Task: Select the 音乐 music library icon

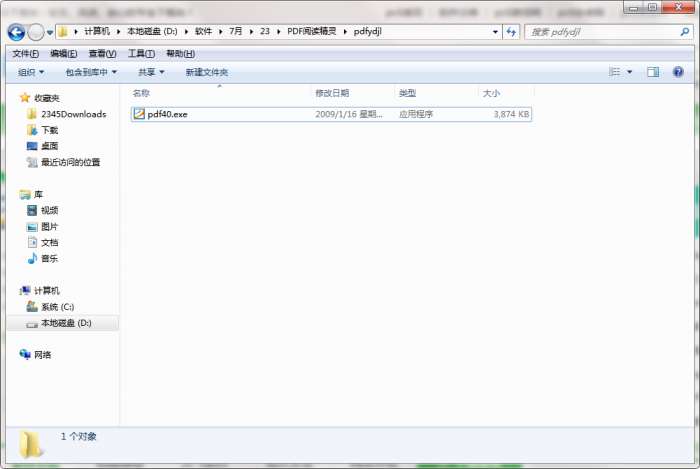Action: coord(32,258)
